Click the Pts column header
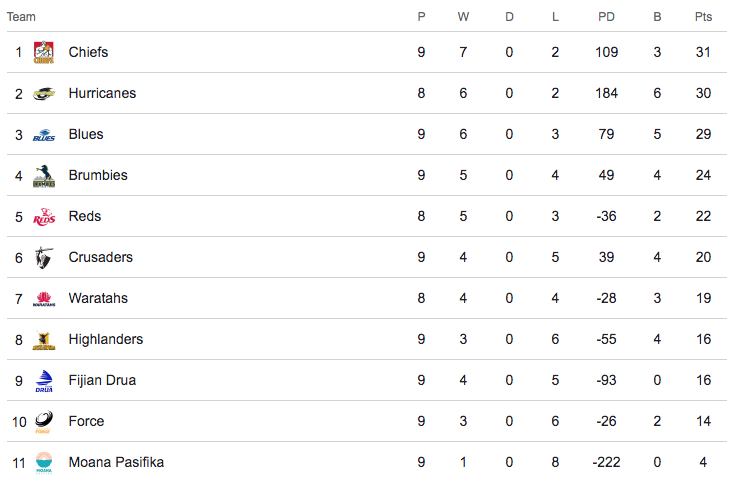This screenshot has width=738, height=496. pos(703,17)
